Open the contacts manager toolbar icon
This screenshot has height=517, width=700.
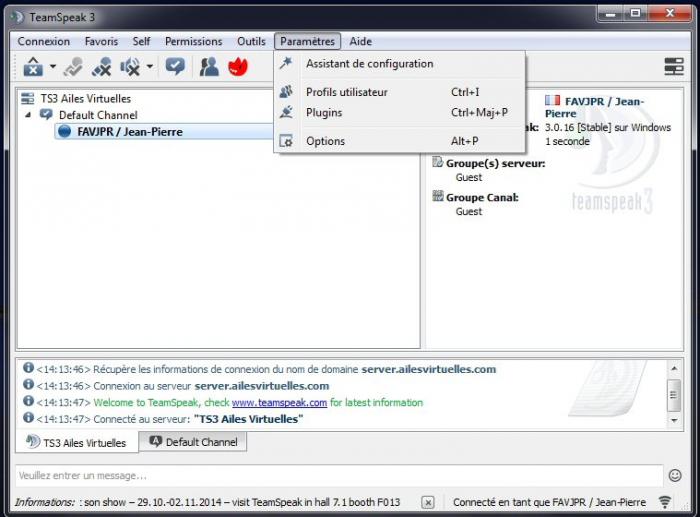click(209, 67)
